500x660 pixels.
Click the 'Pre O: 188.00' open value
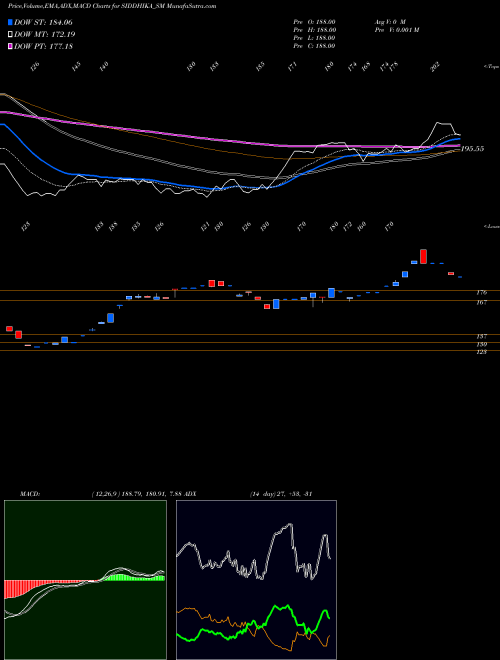314,22
